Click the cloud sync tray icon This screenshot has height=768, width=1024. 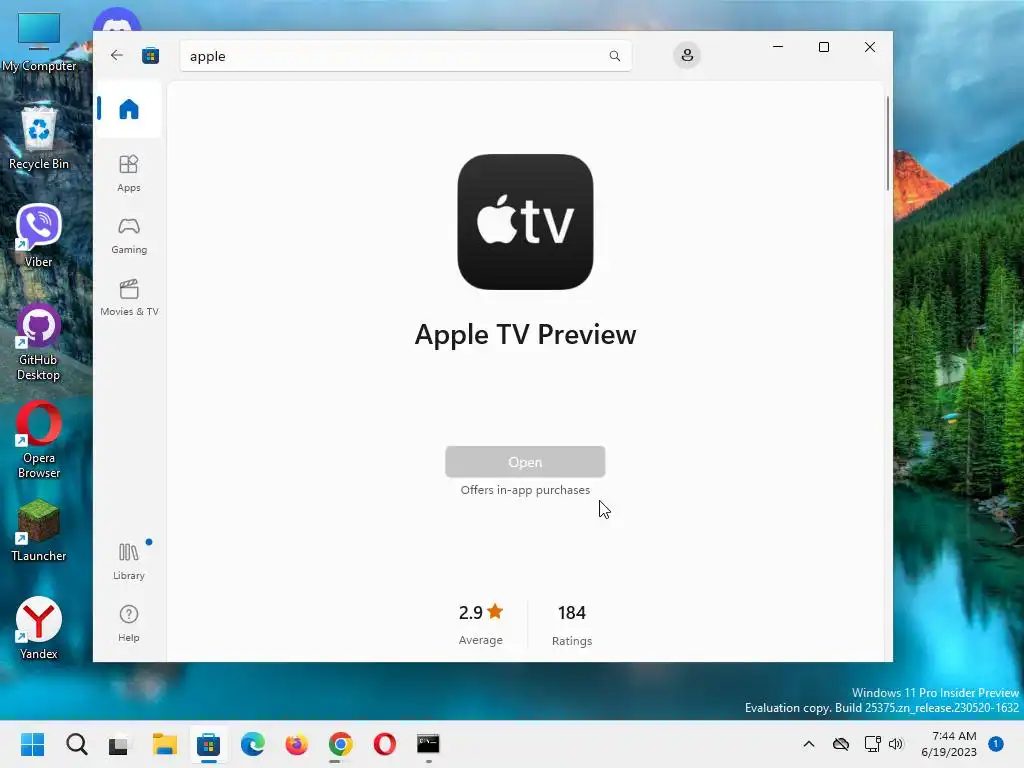pos(840,744)
